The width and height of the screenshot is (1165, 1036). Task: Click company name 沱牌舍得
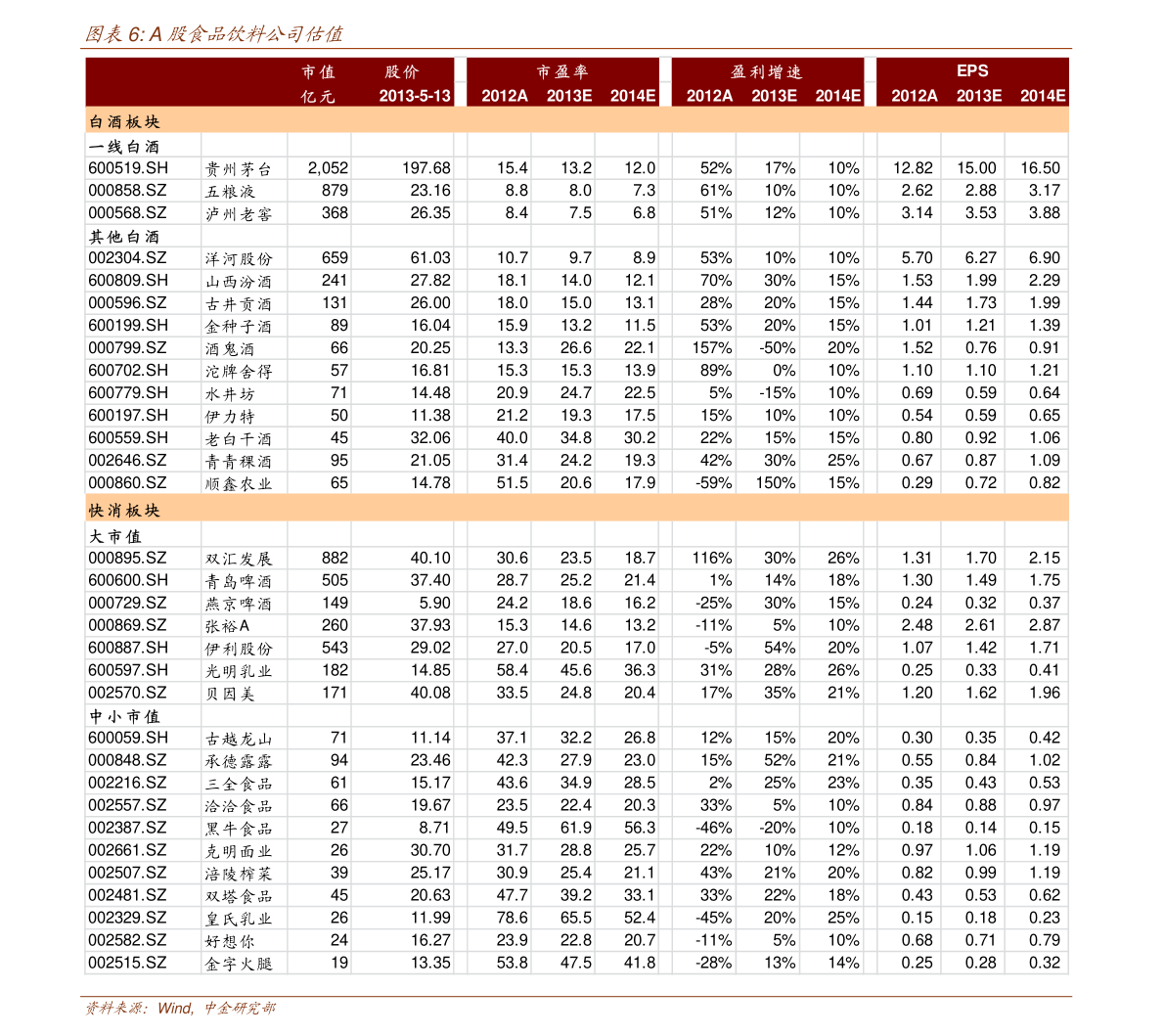point(239,371)
